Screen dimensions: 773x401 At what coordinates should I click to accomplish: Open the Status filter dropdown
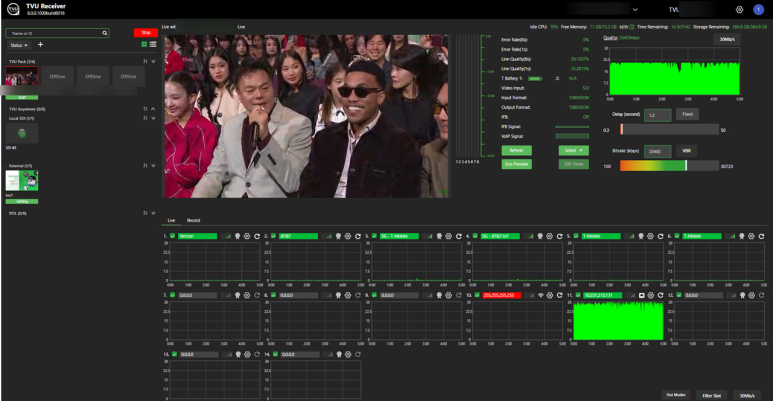(19, 45)
